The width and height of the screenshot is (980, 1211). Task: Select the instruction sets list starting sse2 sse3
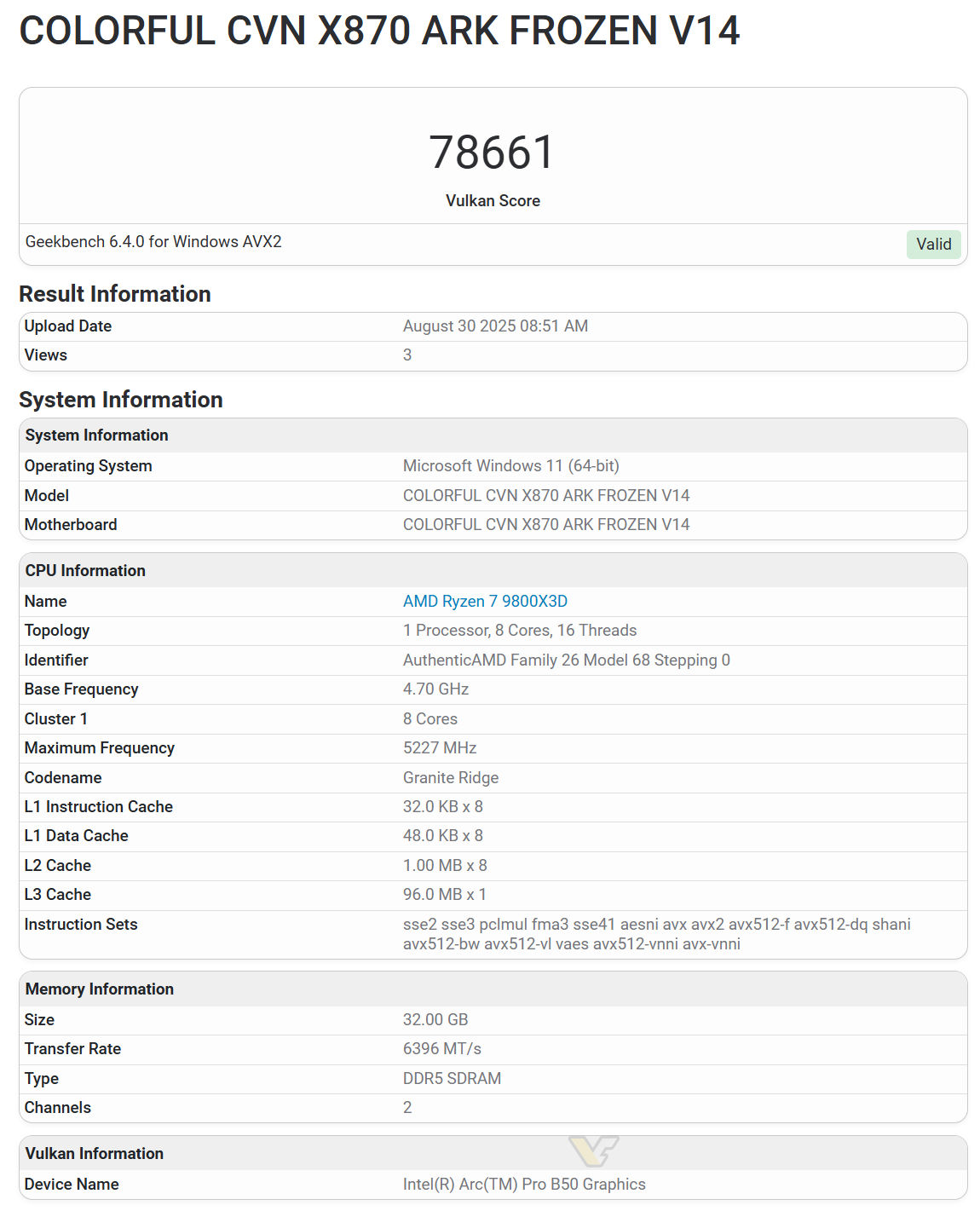click(x=657, y=935)
